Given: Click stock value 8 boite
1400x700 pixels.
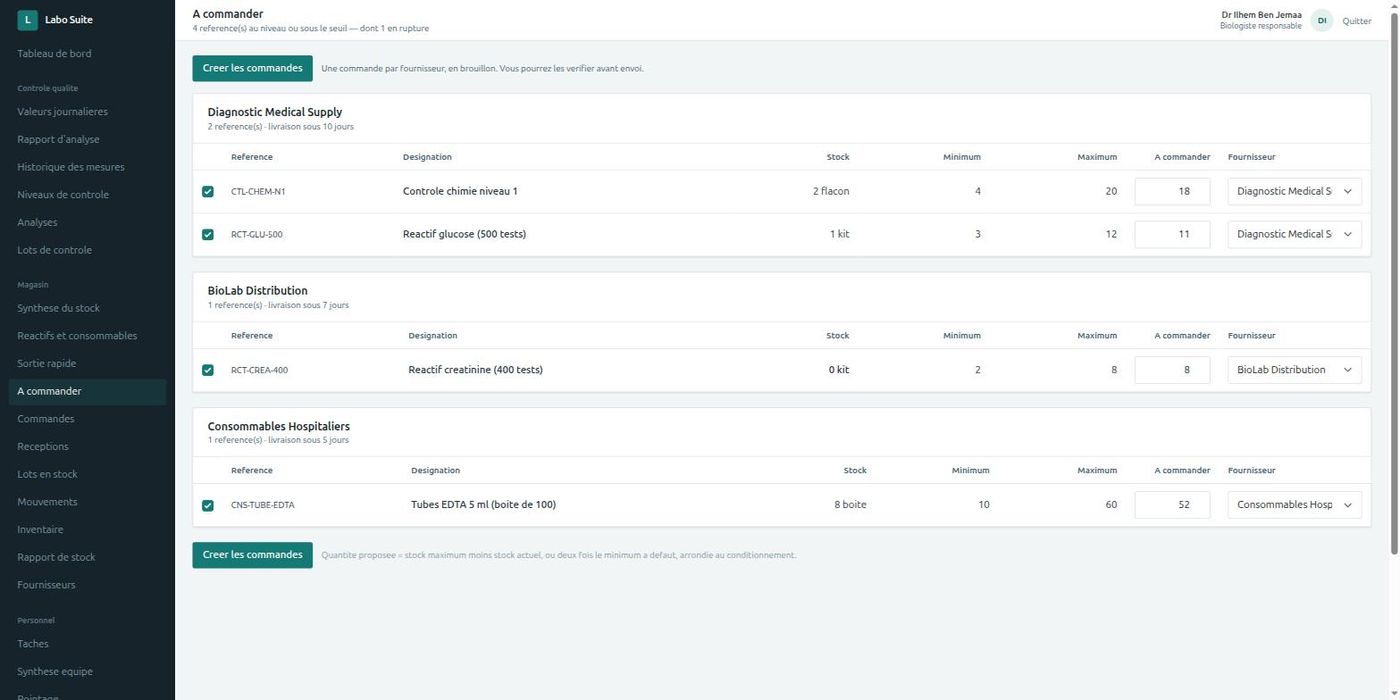Looking at the screenshot, I should click(850, 505).
